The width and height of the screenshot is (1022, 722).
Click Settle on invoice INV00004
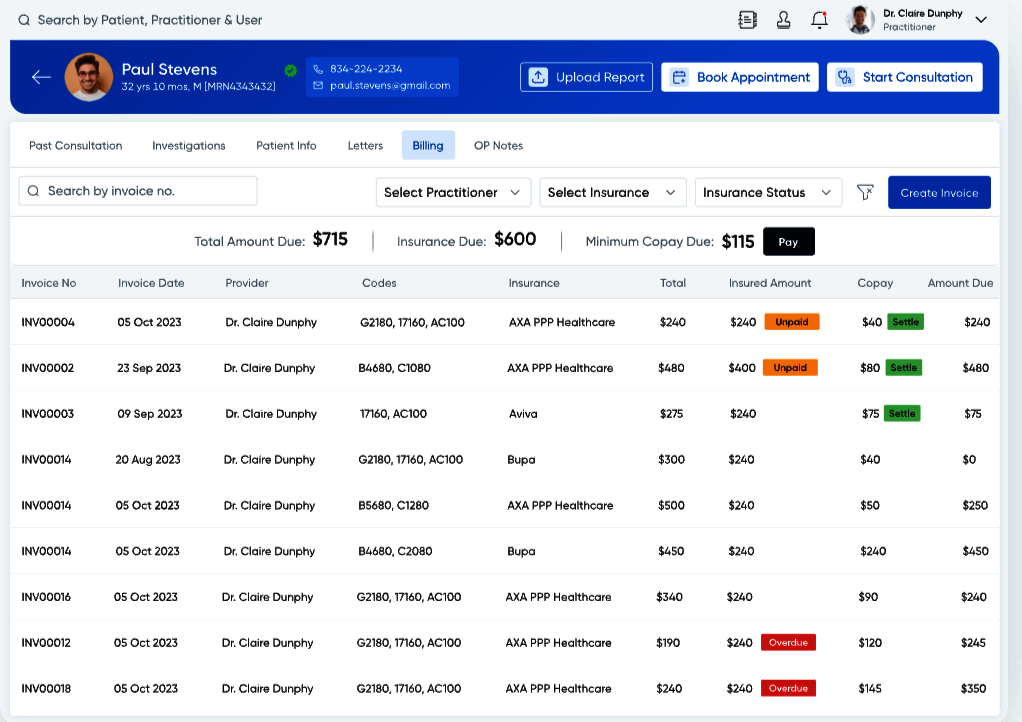[906, 322]
